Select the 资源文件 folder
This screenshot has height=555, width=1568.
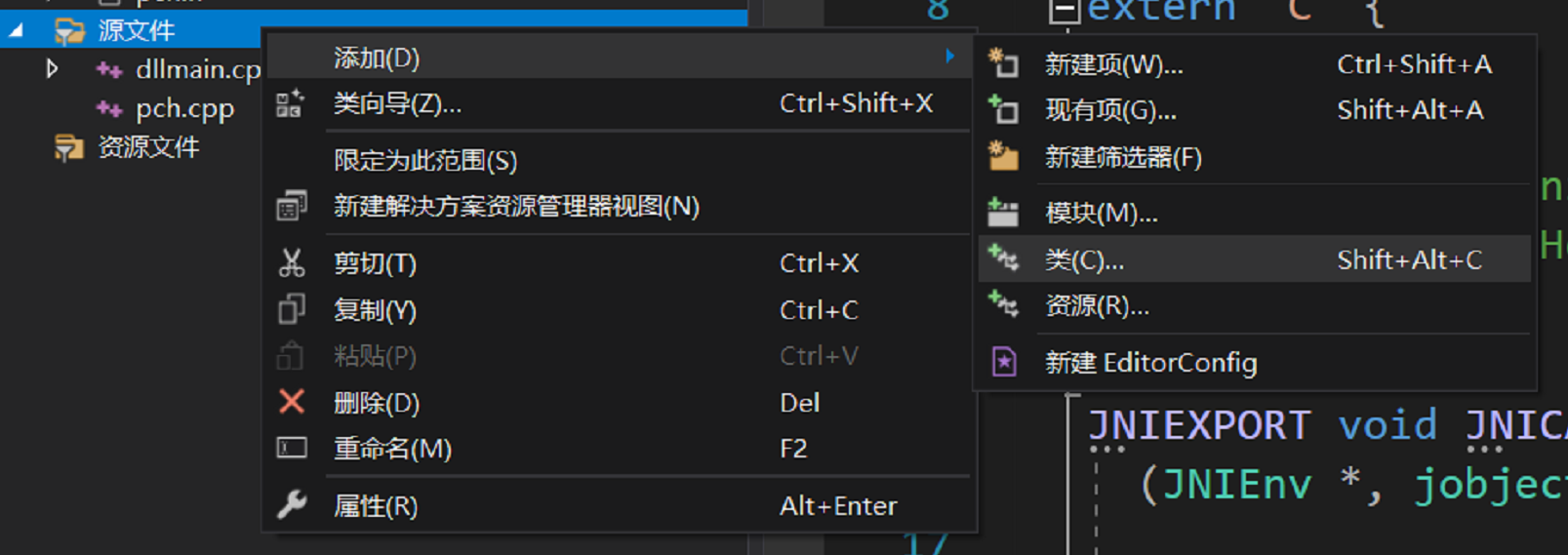click(x=148, y=147)
